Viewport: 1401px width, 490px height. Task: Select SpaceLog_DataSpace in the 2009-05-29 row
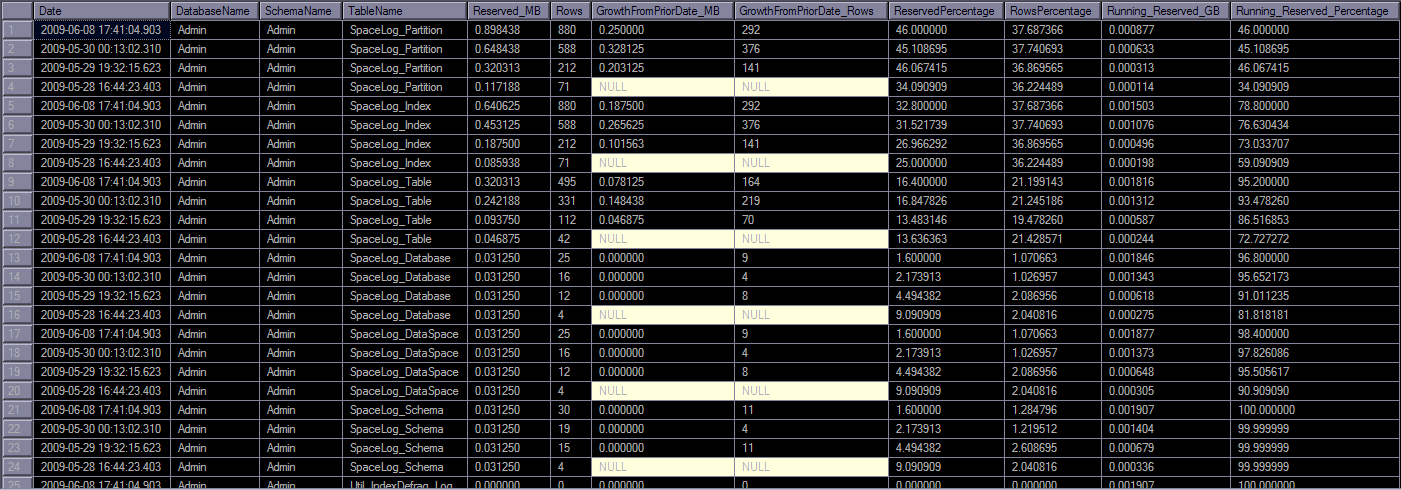tap(404, 372)
